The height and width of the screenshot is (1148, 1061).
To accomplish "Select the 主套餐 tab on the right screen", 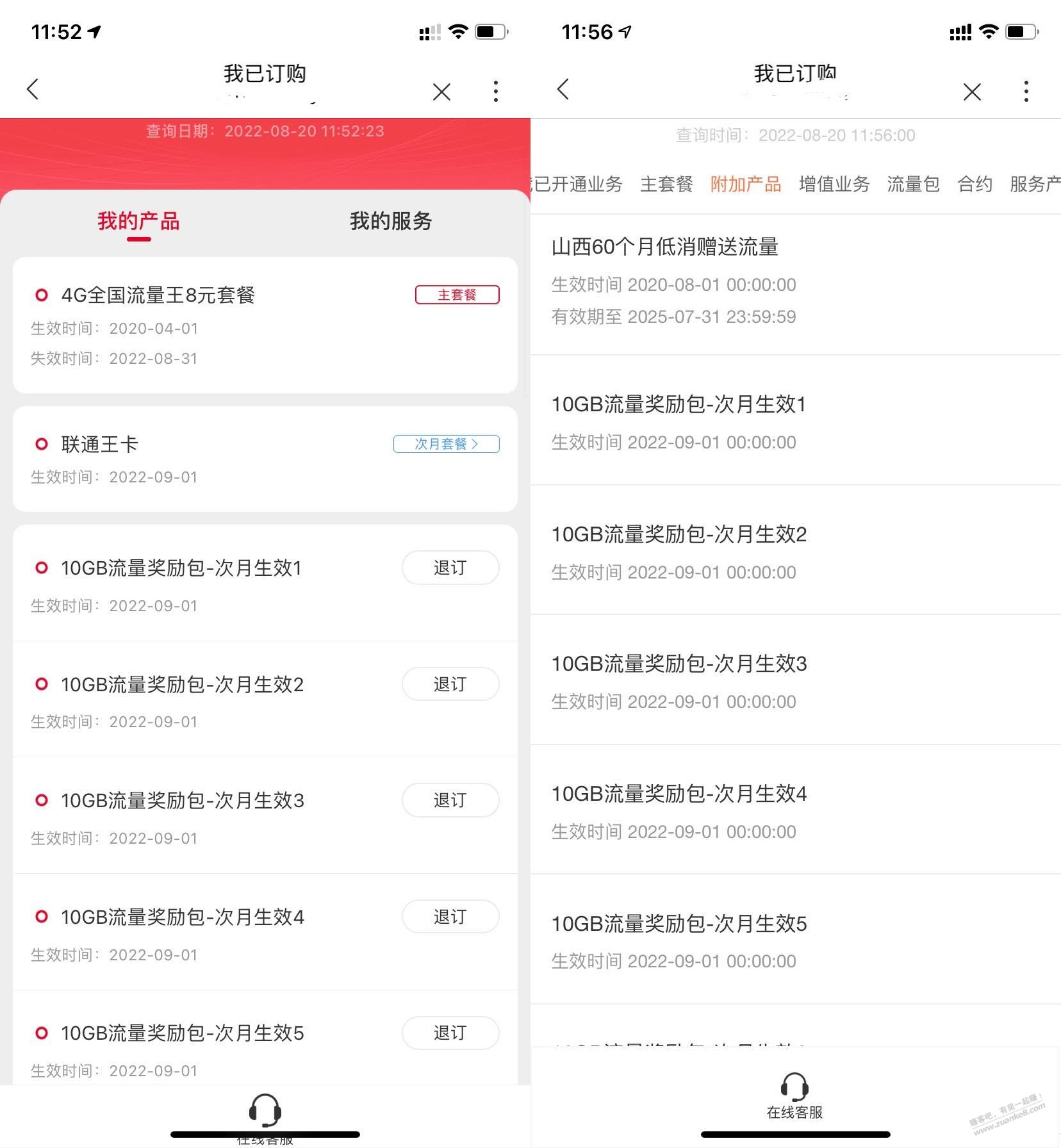I will [x=666, y=184].
